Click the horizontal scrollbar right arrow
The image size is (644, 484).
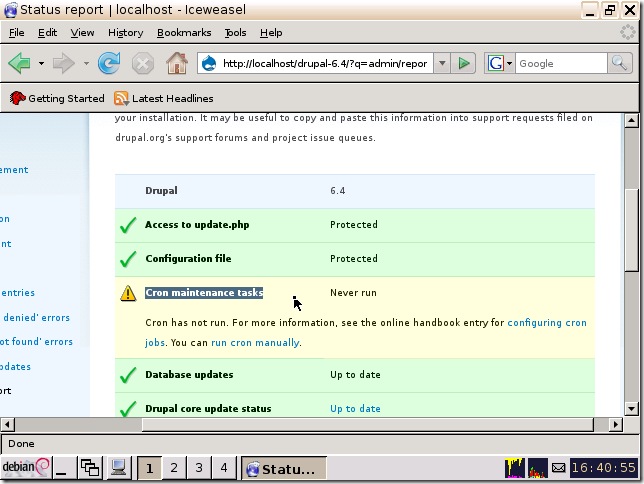[x=615, y=424]
